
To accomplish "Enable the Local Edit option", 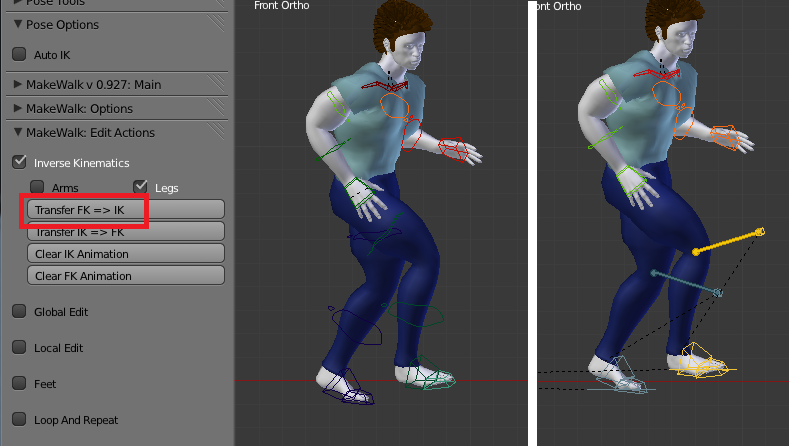I will pos(19,348).
